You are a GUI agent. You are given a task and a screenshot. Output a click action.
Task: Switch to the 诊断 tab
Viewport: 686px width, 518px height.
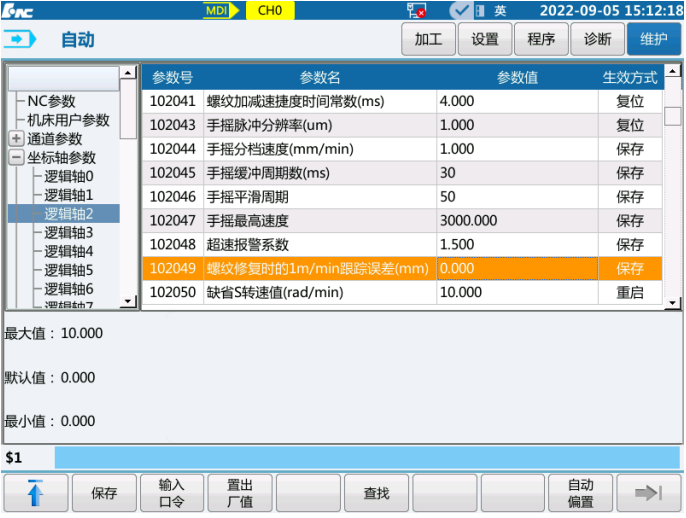click(598, 39)
